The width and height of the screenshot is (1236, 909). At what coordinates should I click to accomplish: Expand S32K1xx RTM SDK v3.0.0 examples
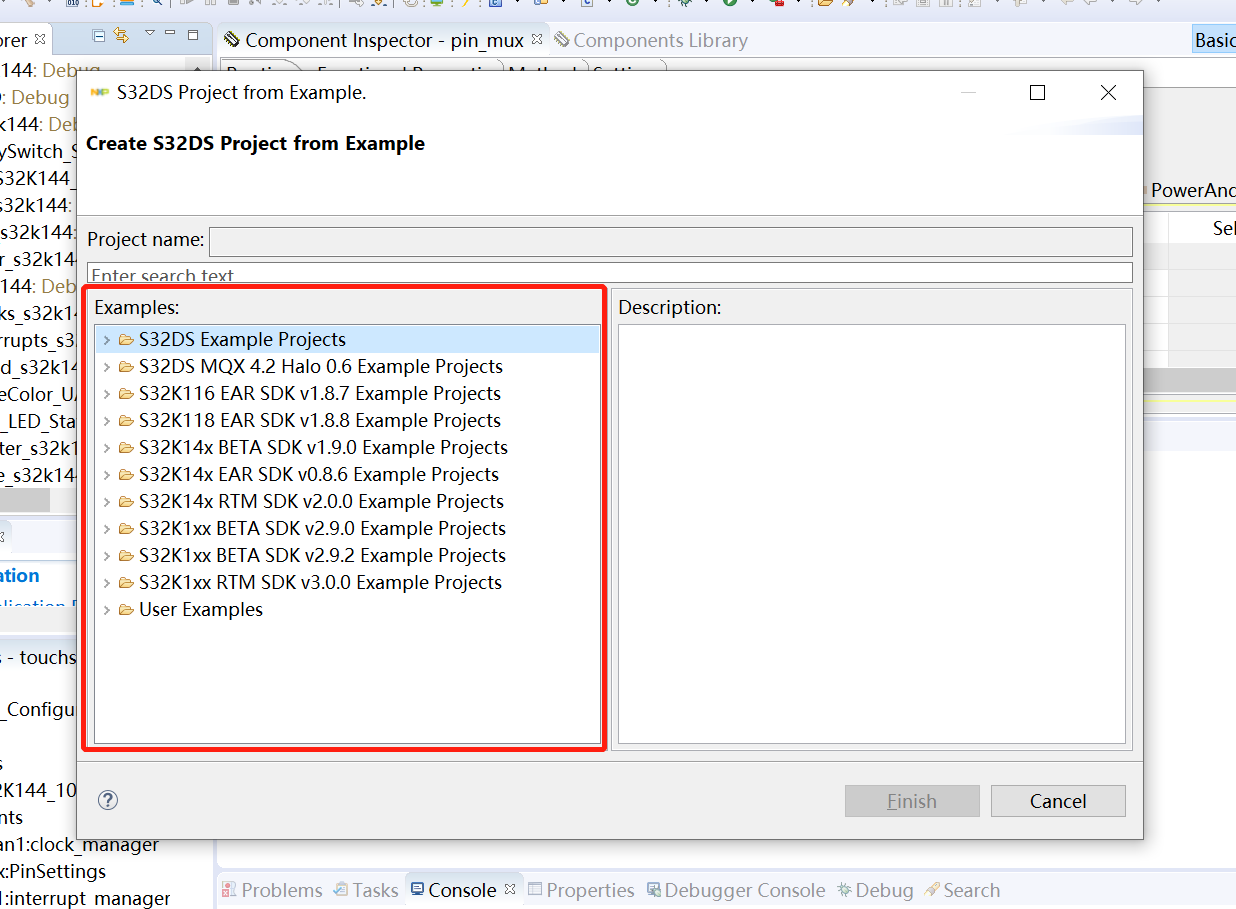point(107,583)
